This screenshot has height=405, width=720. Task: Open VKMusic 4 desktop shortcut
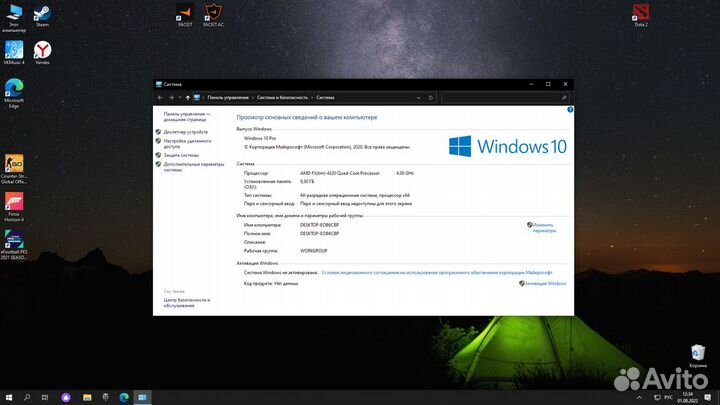tap(14, 50)
